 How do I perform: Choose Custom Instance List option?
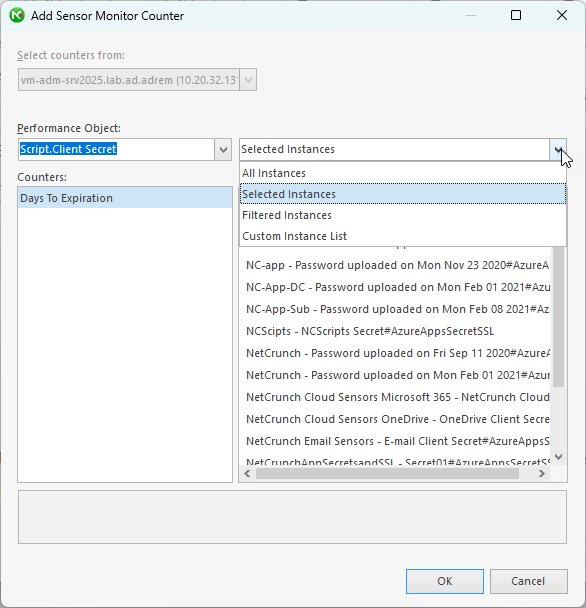[403, 236]
